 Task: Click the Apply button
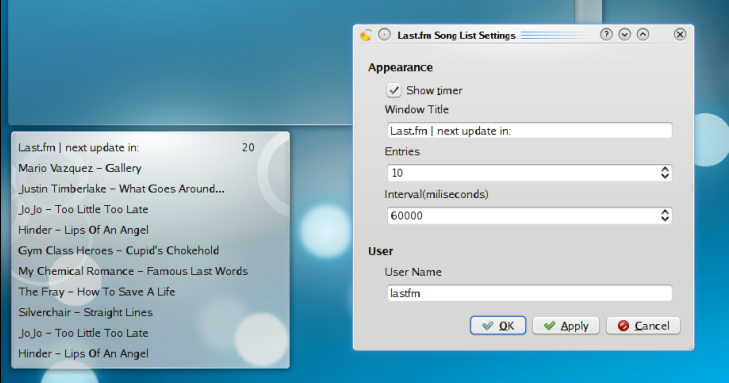point(566,326)
